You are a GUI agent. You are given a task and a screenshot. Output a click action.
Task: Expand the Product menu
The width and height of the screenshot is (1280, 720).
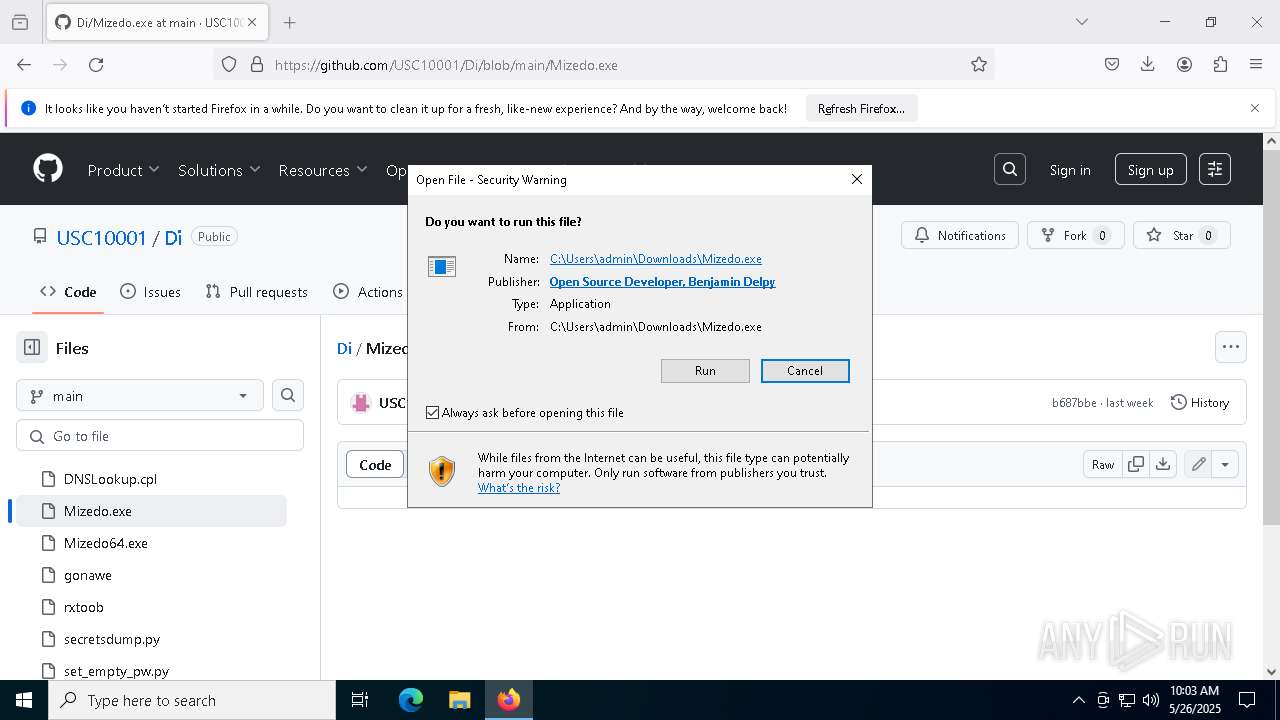pyautogui.click(x=123, y=170)
